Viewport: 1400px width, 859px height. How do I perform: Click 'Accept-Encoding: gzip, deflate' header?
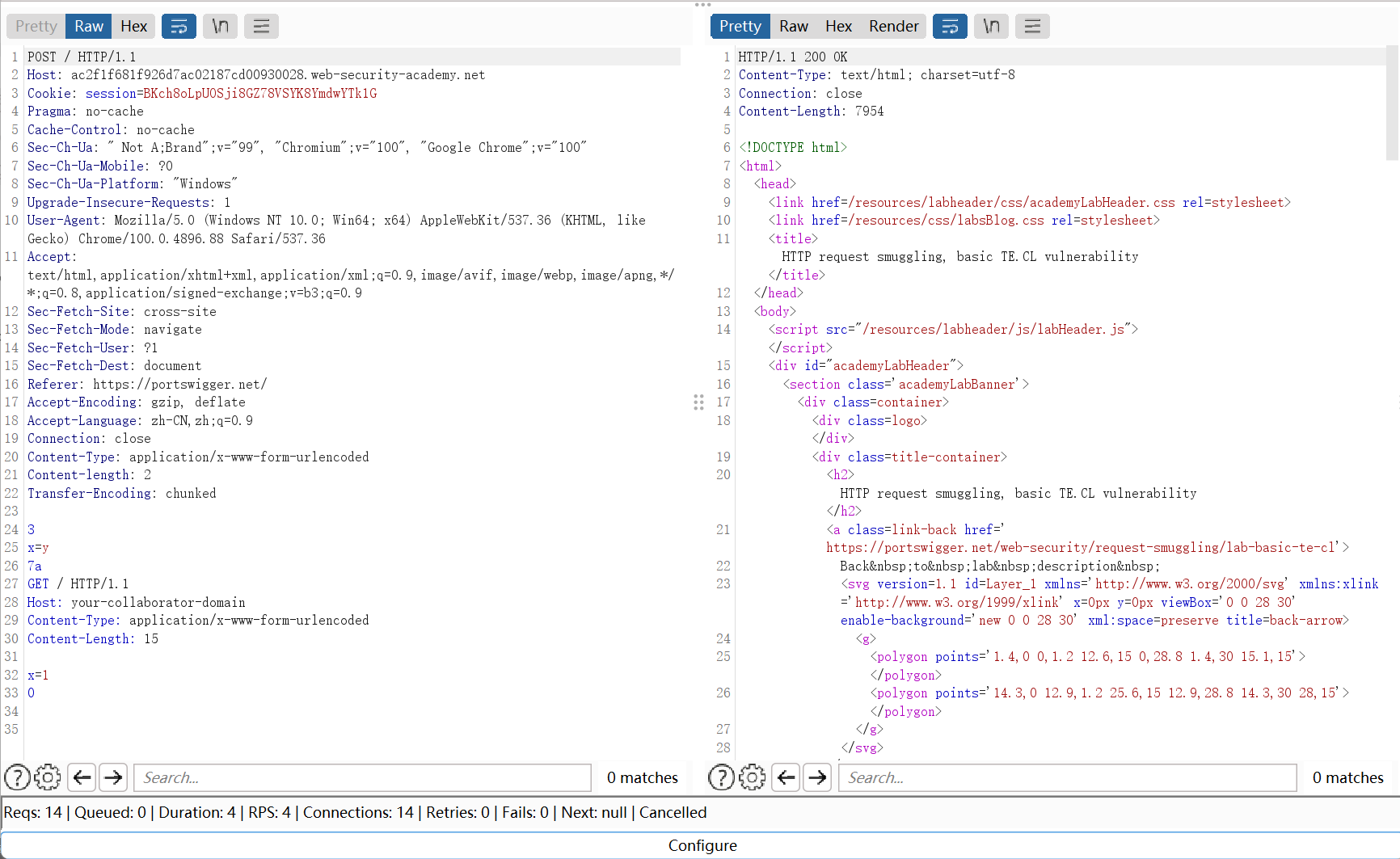pyautogui.click(x=136, y=402)
